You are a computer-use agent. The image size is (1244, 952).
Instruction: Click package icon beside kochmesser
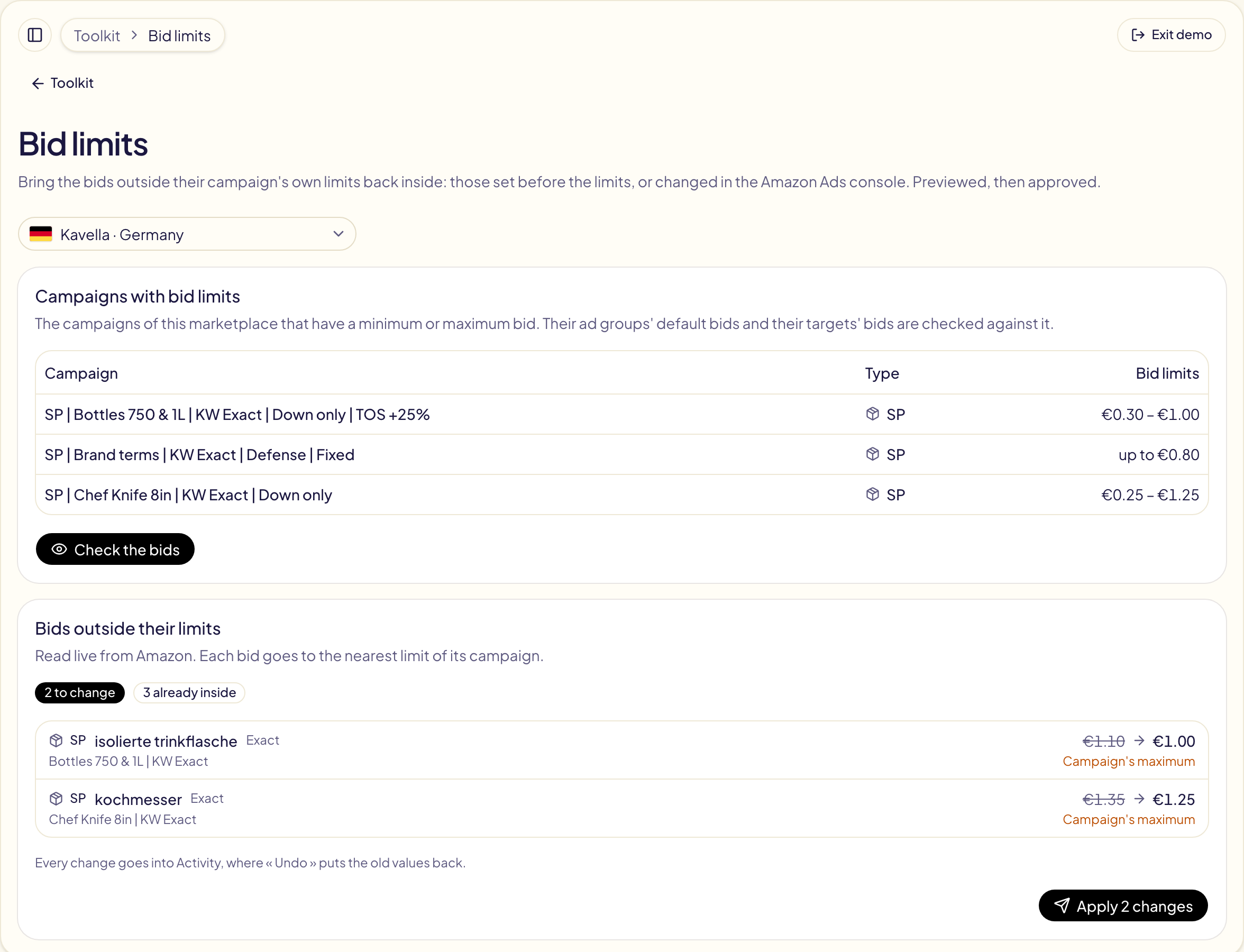(x=56, y=799)
